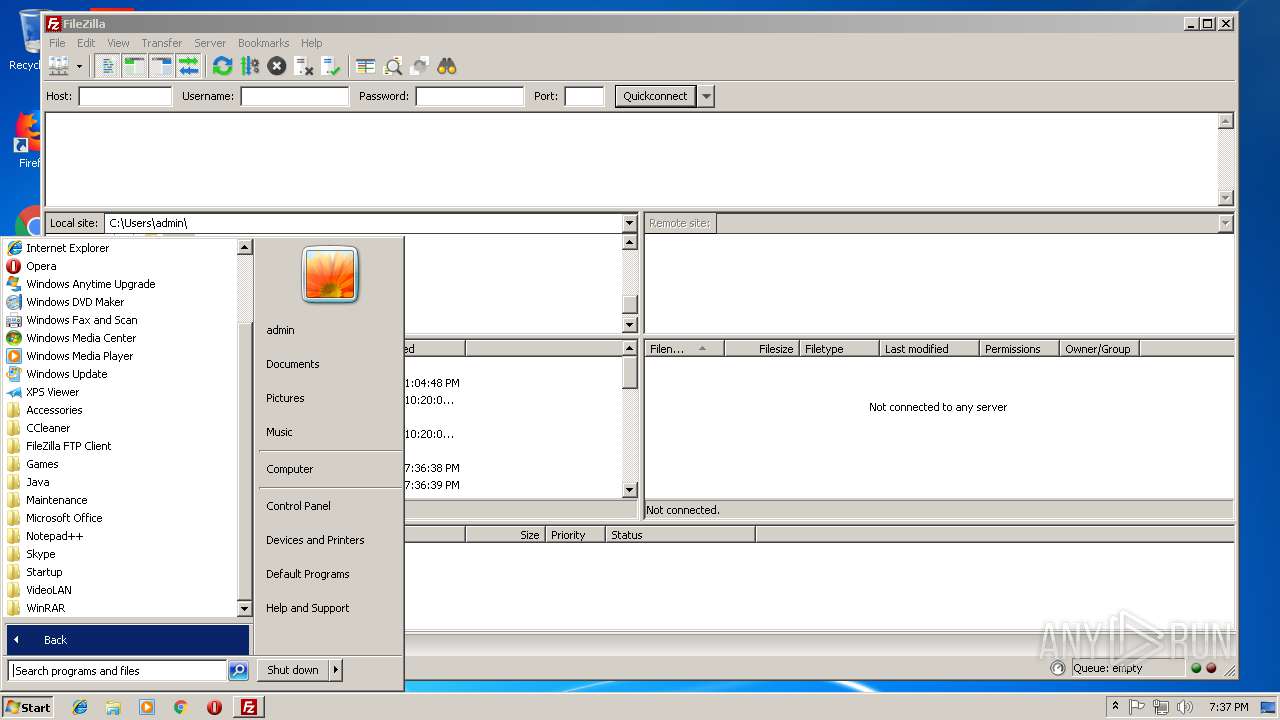The image size is (1280, 720).
Task: Click the FileZilla taskbar button
Action: click(249, 707)
